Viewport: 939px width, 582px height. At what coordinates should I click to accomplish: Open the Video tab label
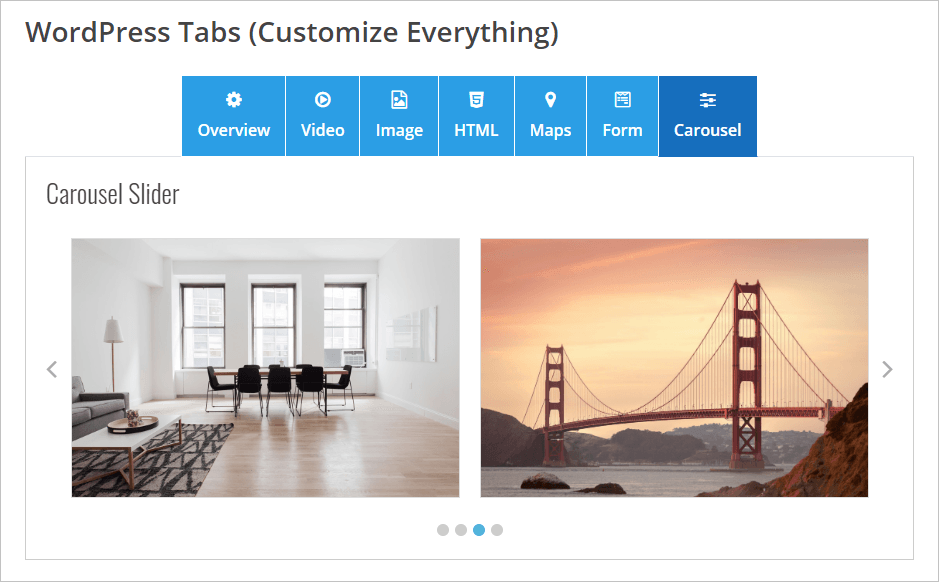coord(323,130)
